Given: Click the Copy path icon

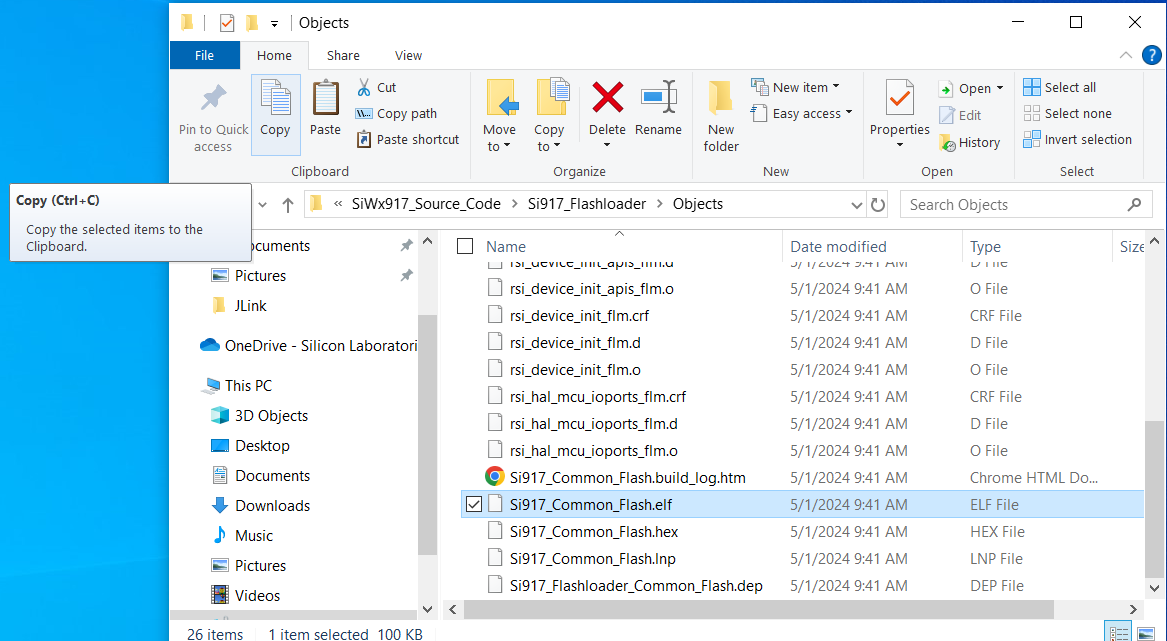Looking at the screenshot, I should [x=364, y=114].
